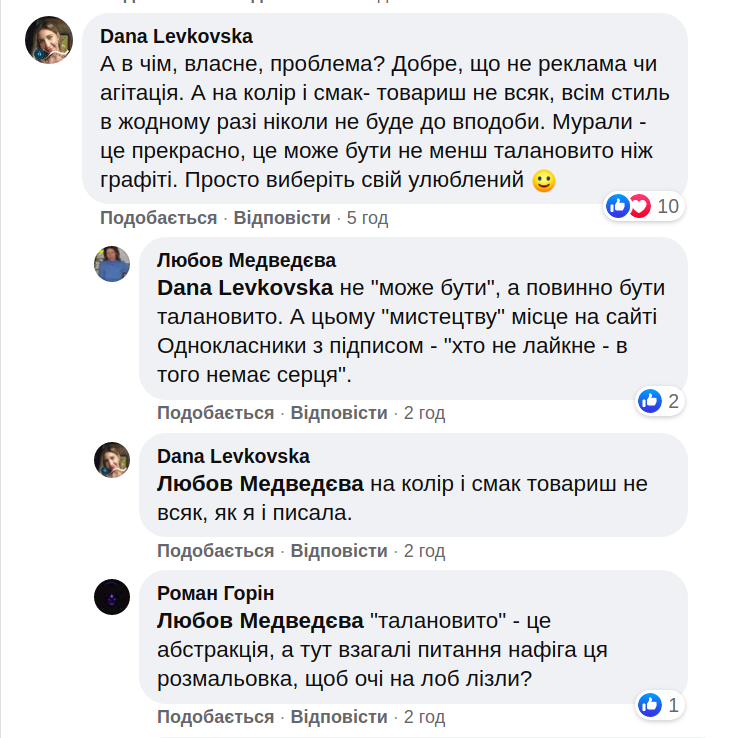View the 1 like on Роман Горін's reply
Image resolution: width=731 pixels, height=738 pixels.
pyautogui.click(x=660, y=705)
